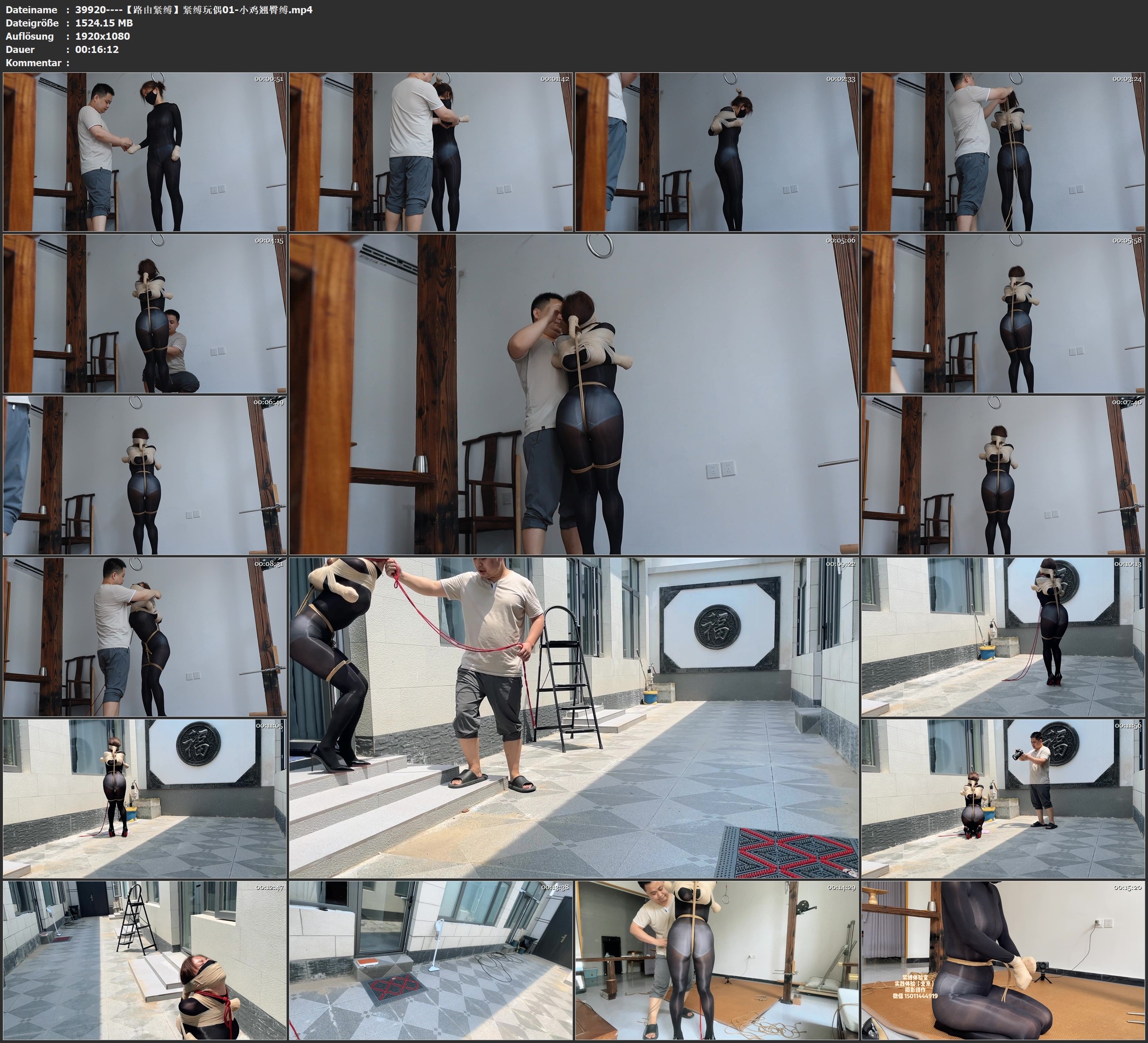Open the large 00:05:06 preview frame
Screen dimensions: 1148x1043
pos(574,394)
